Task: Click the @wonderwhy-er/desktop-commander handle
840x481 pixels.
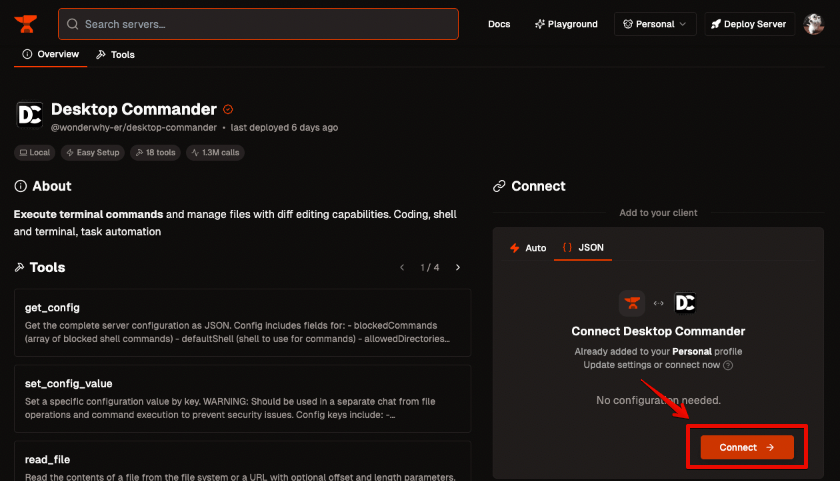Action: click(x=134, y=127)
